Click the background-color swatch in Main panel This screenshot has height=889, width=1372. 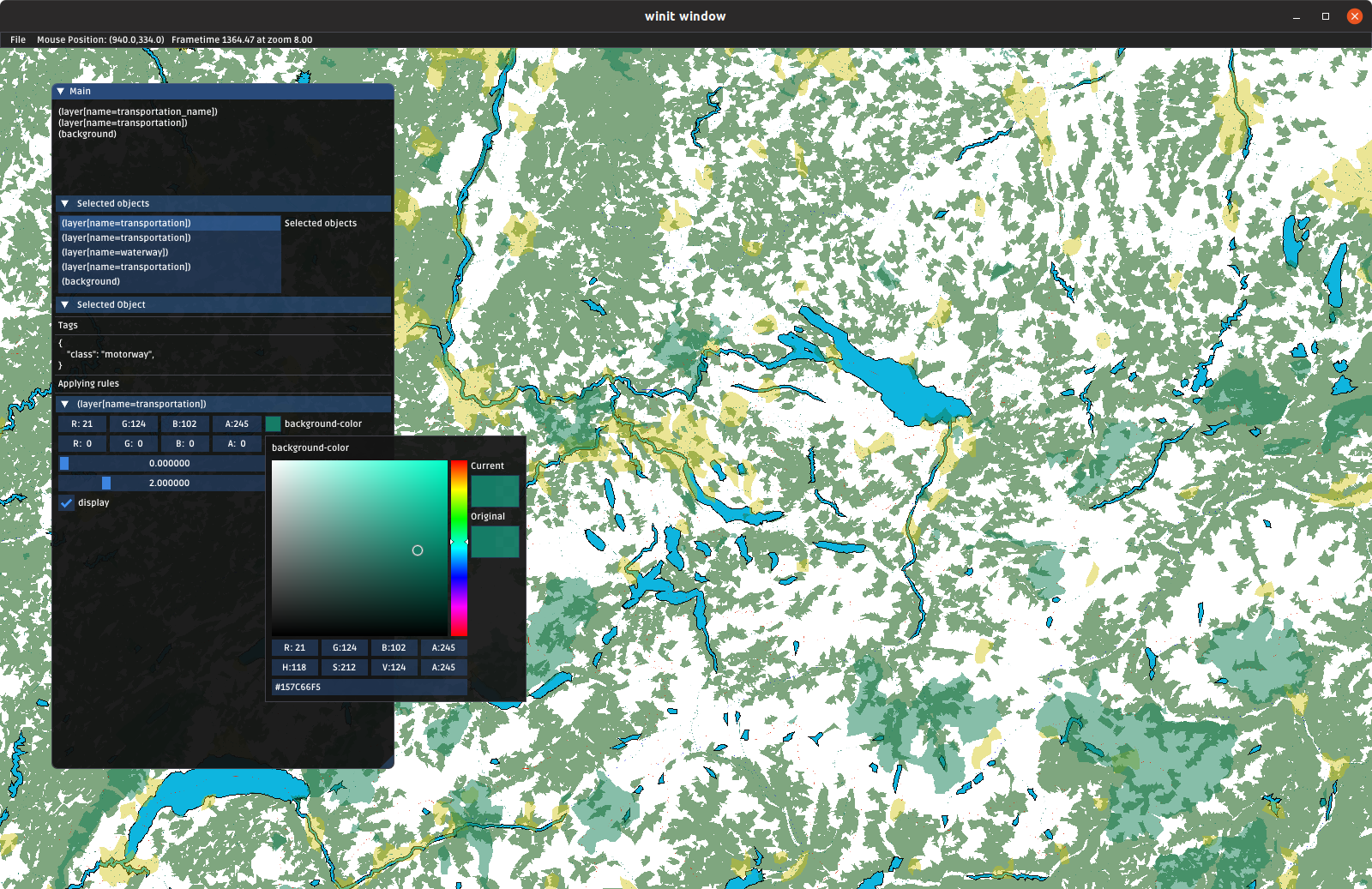click(x=274, y=423)
